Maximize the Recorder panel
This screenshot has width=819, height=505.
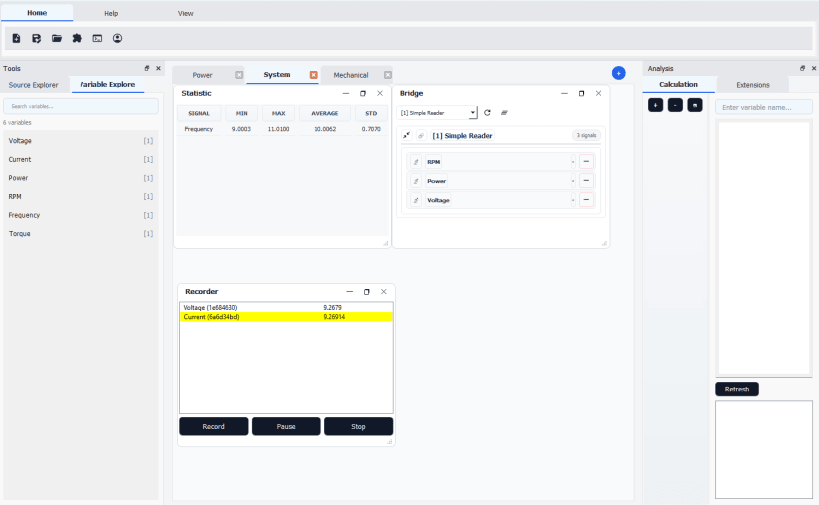tap(367, 292)
